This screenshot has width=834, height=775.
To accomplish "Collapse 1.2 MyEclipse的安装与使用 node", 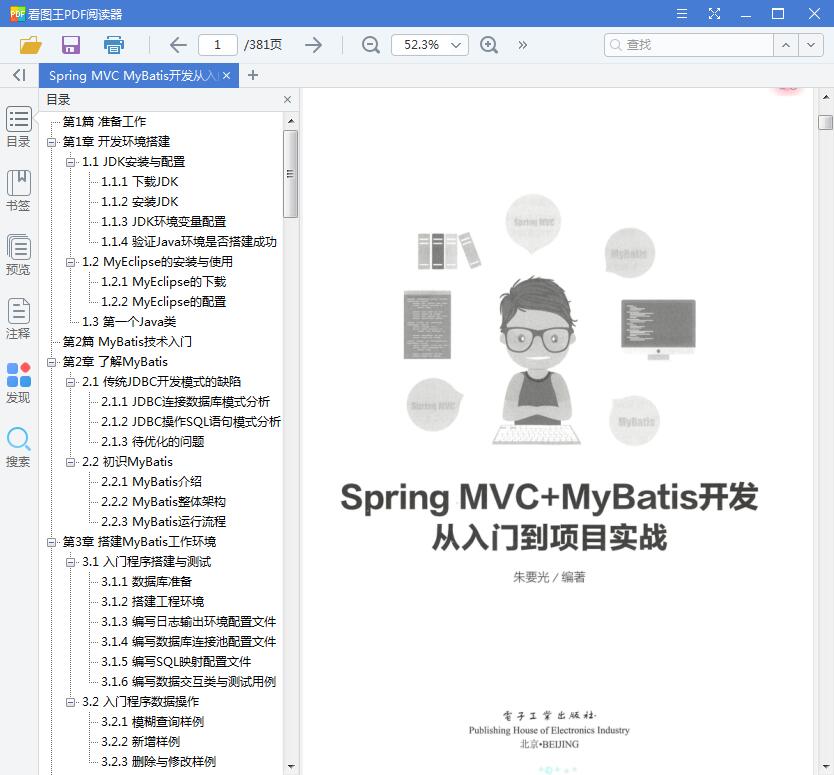I will 70,262.
